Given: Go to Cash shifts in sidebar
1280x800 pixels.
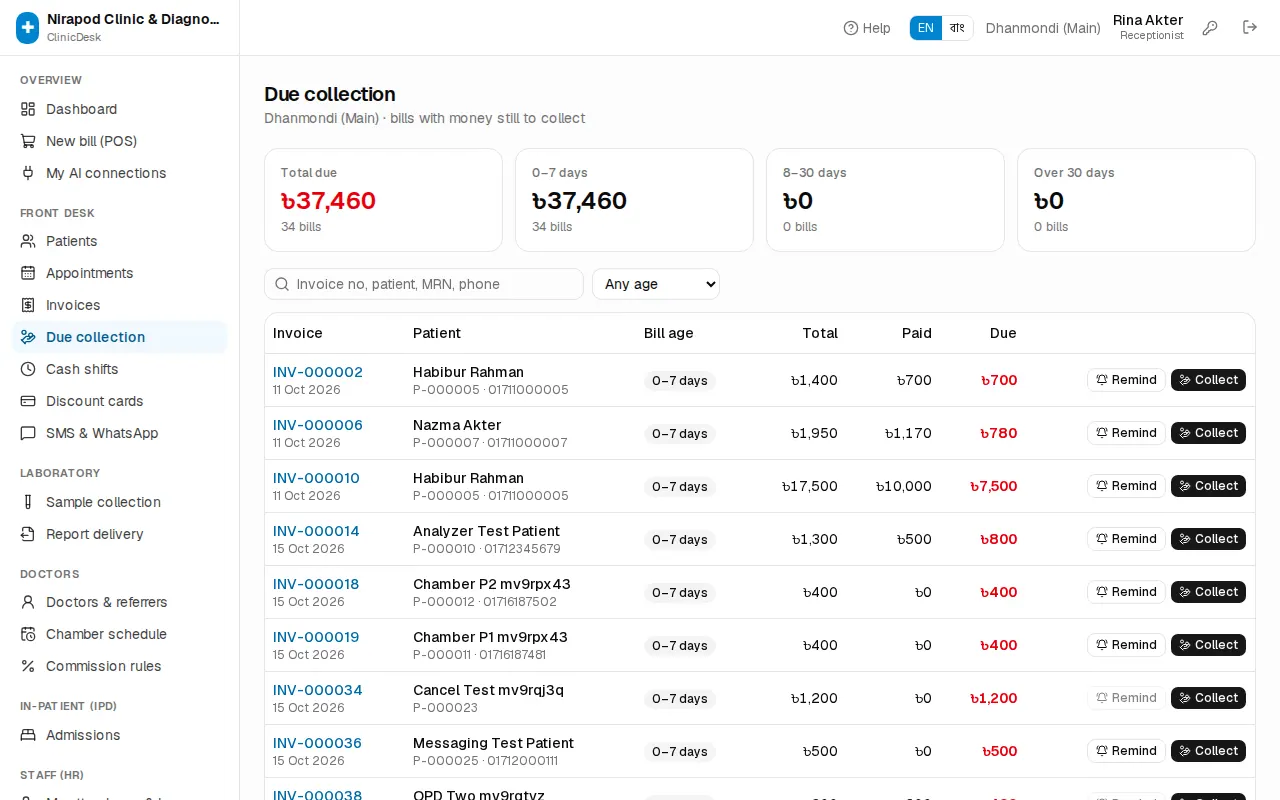Looking at the screenshot, I should coord(120,369).
